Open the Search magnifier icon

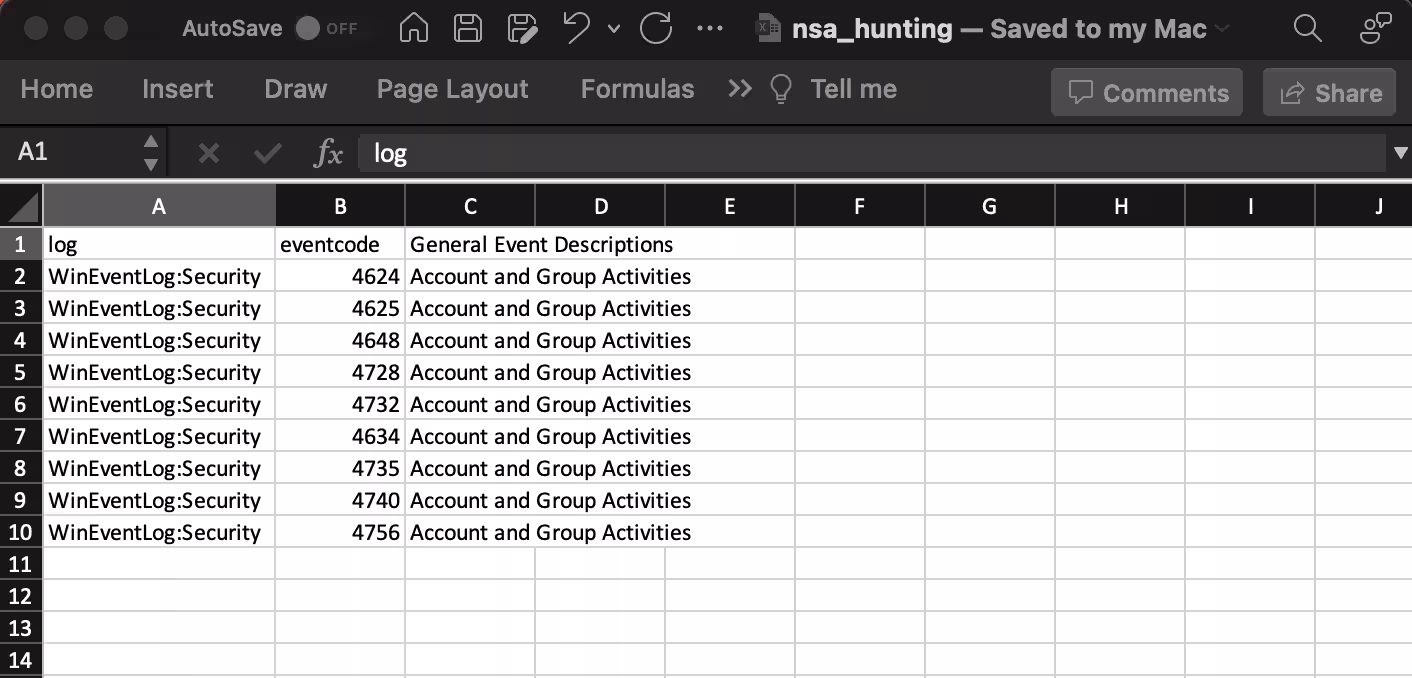(x=1307, y=29)
